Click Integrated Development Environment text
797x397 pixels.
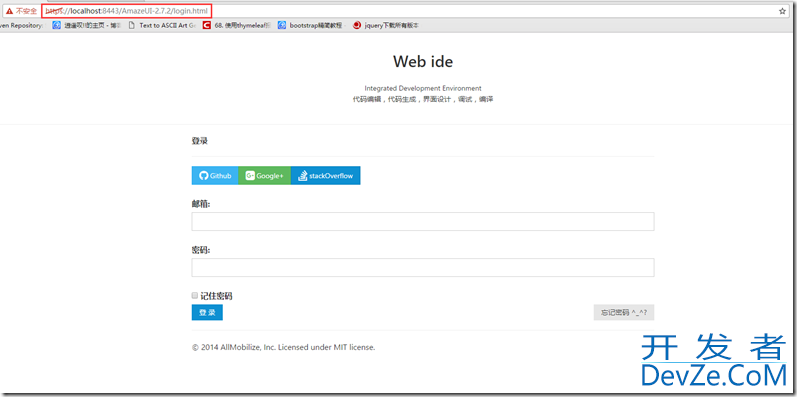tap(423, 88)
